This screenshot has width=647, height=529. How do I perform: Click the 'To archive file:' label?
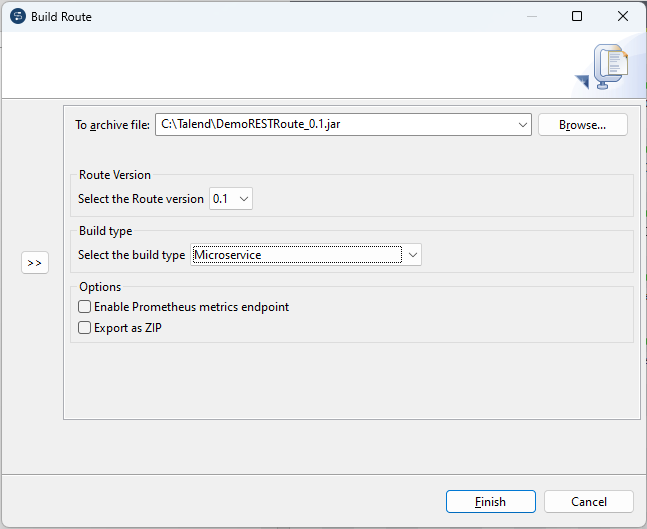pos(112,125)
